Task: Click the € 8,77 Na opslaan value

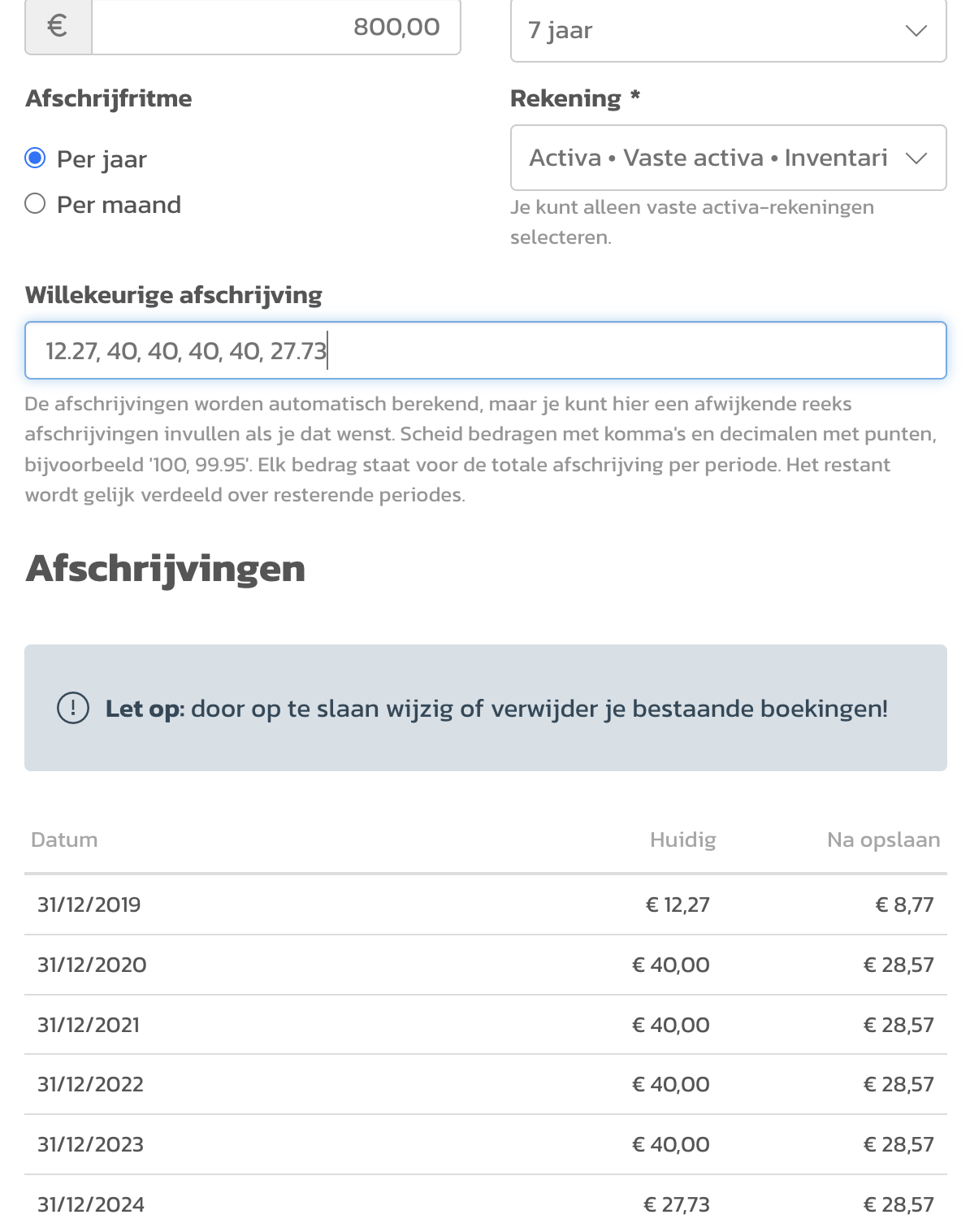Action: coord(905,904)
